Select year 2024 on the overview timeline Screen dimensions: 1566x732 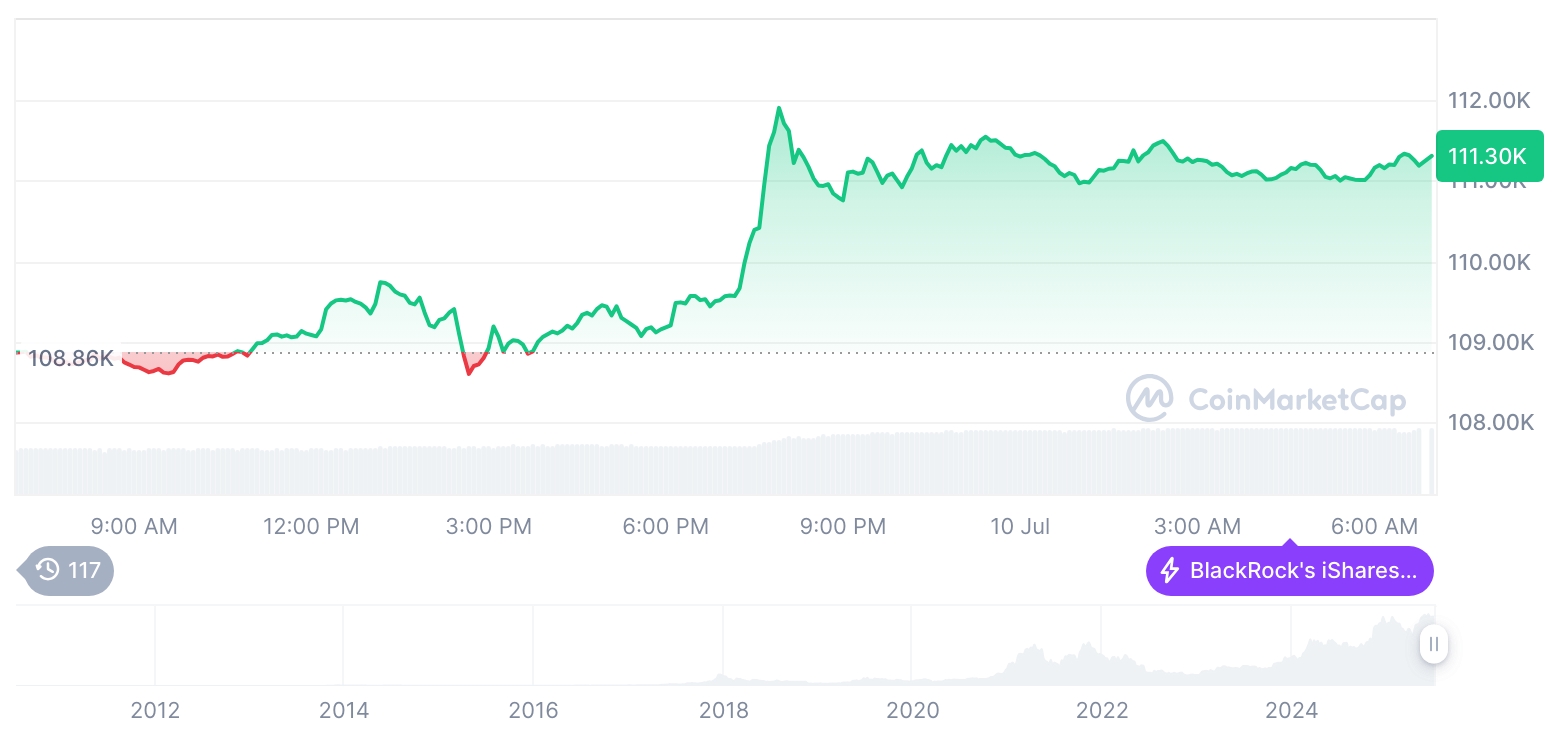click(x=1291, y=710)
